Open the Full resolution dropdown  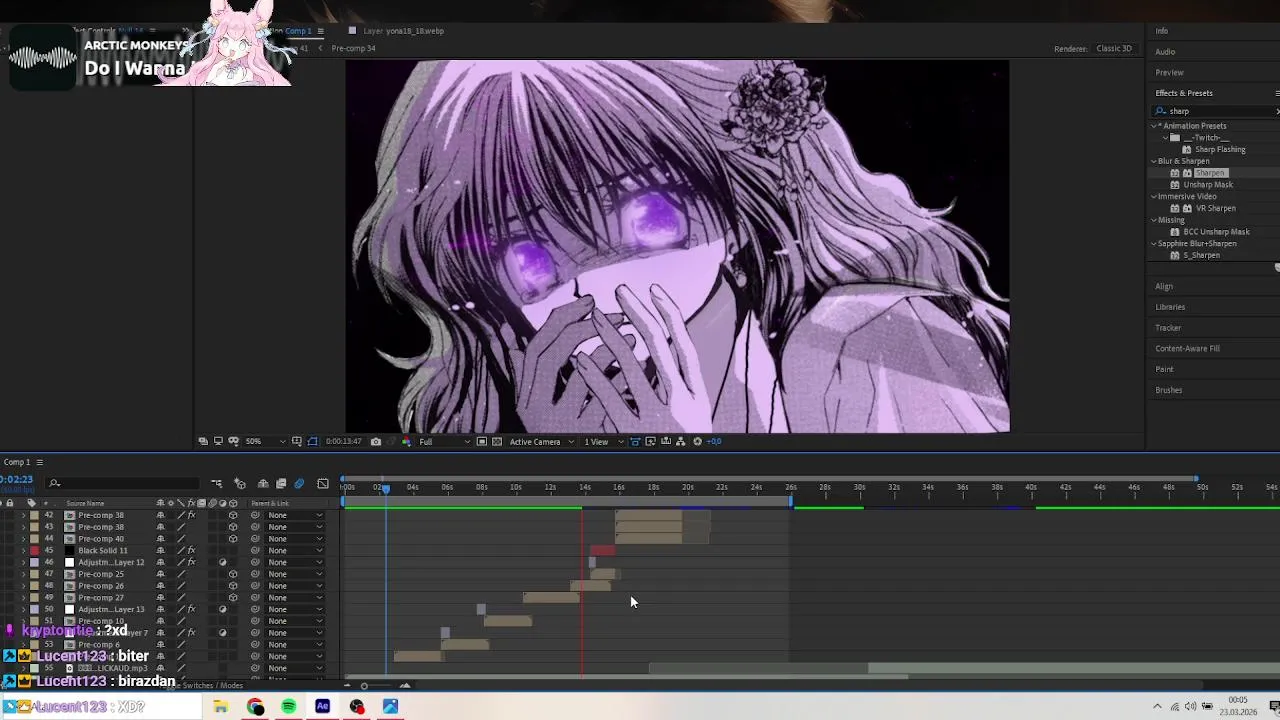443,441
